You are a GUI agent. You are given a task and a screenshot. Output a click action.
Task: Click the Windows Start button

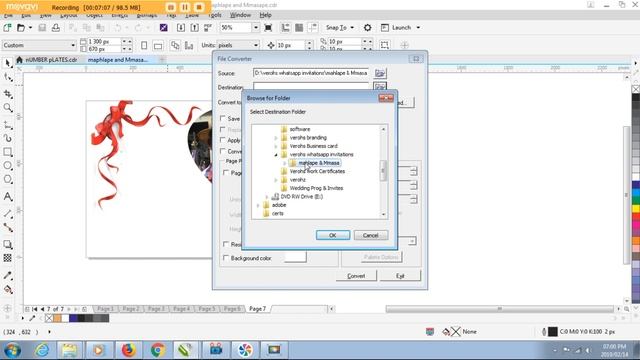click(x=13, y=350)
